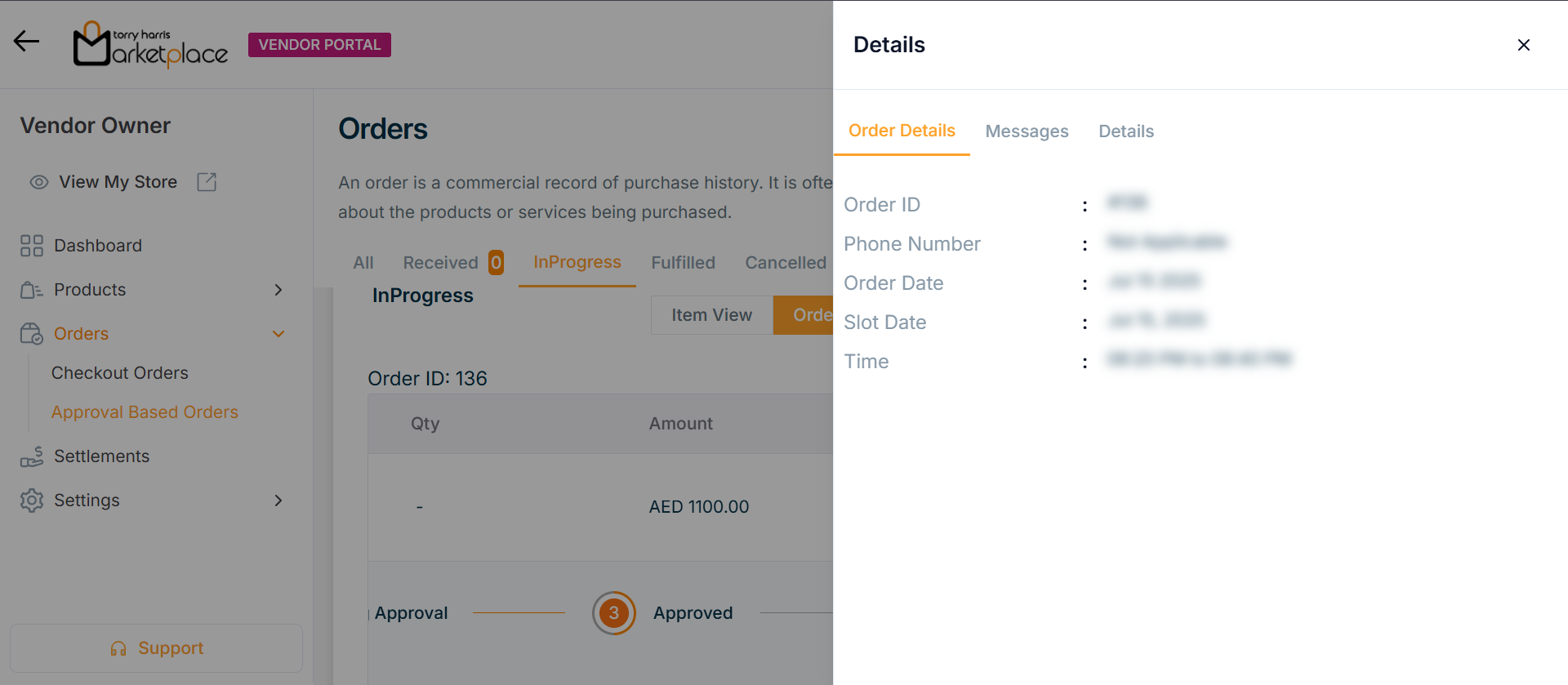
Task: Close the Details panel
Action: [x=1523, y=45]
